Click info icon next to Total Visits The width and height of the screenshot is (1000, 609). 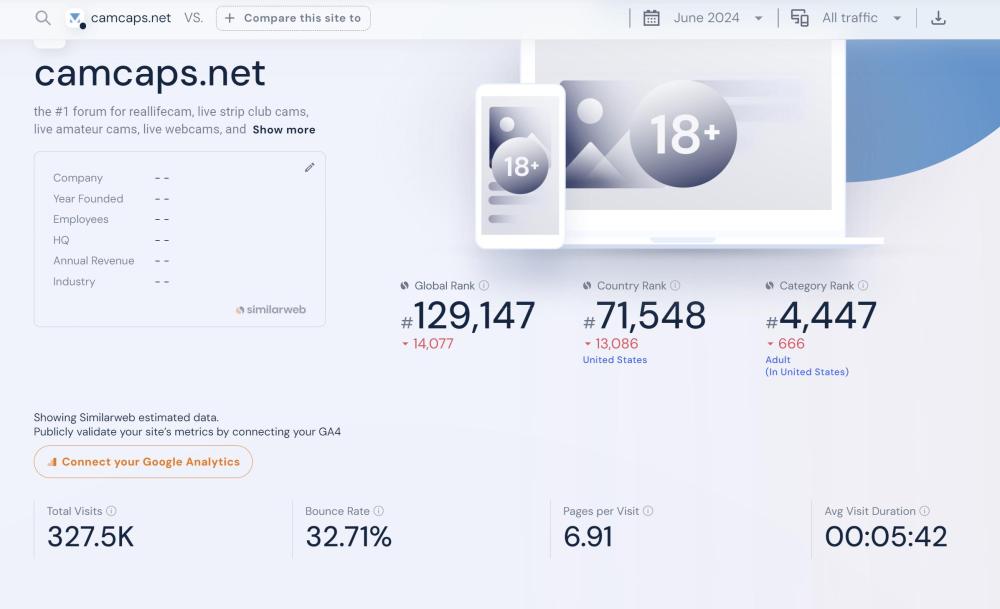111,511
